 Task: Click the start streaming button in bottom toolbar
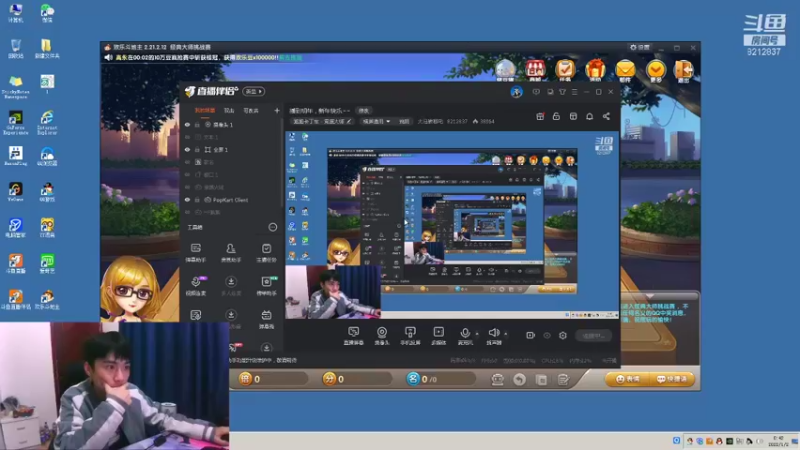coord(593,336)
